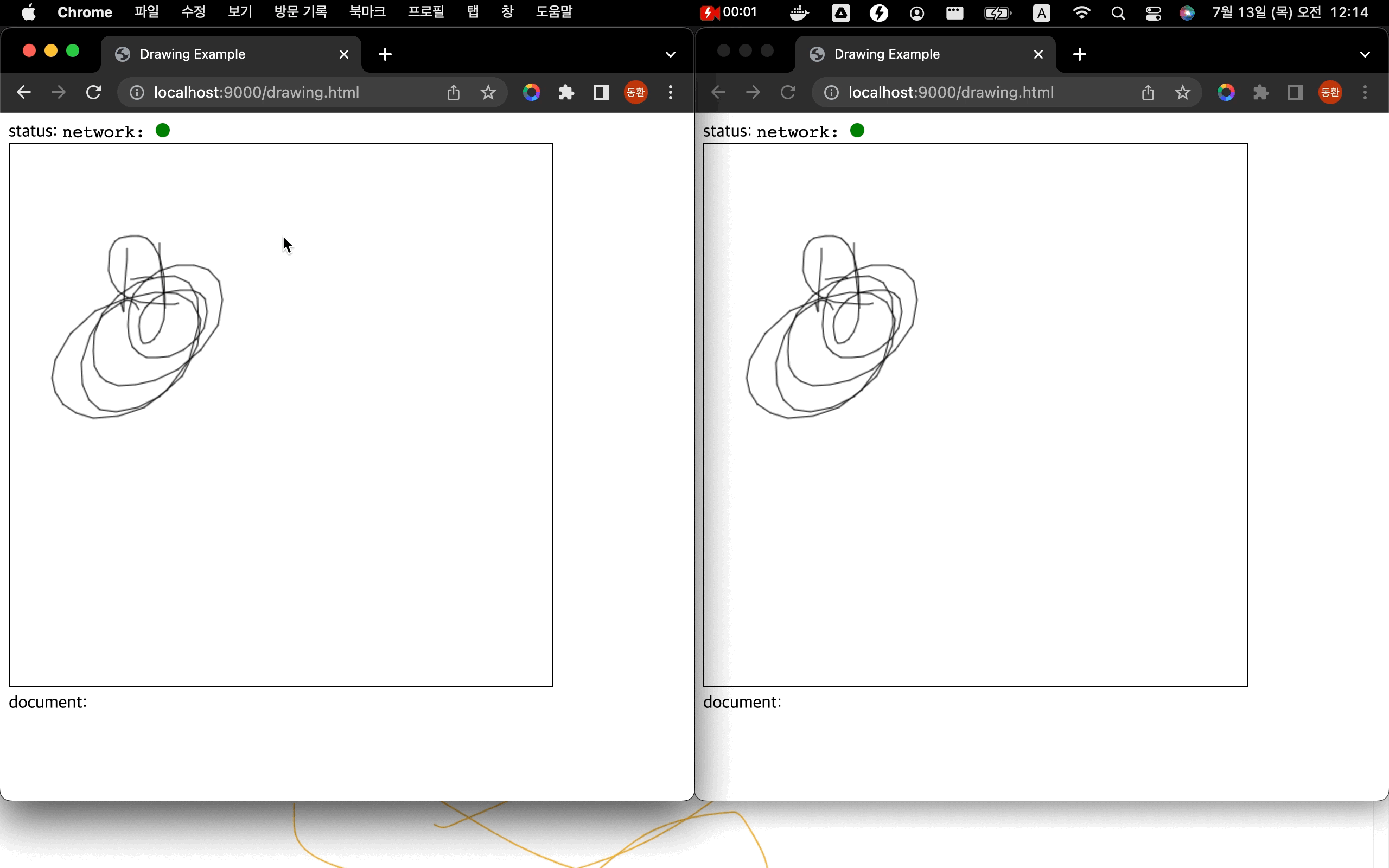Click share icon in left address bar

[x=454, y=92]
